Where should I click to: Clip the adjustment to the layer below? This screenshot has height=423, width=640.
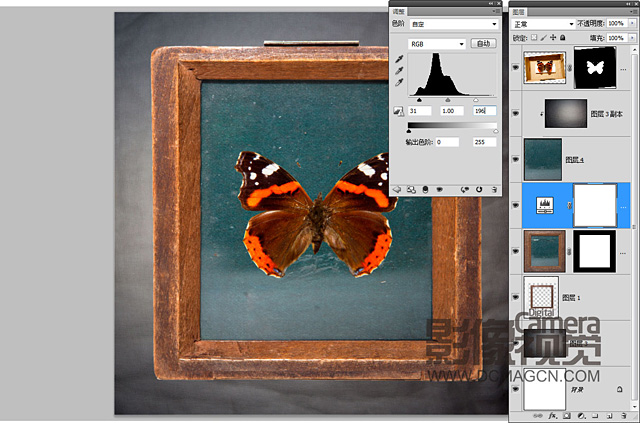(x=425, y=190)
